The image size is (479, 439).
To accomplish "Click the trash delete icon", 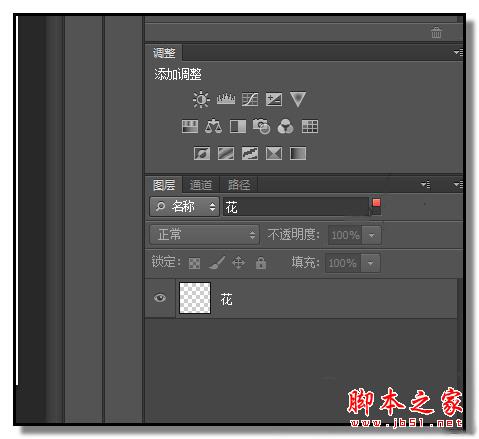I will 436,33.
